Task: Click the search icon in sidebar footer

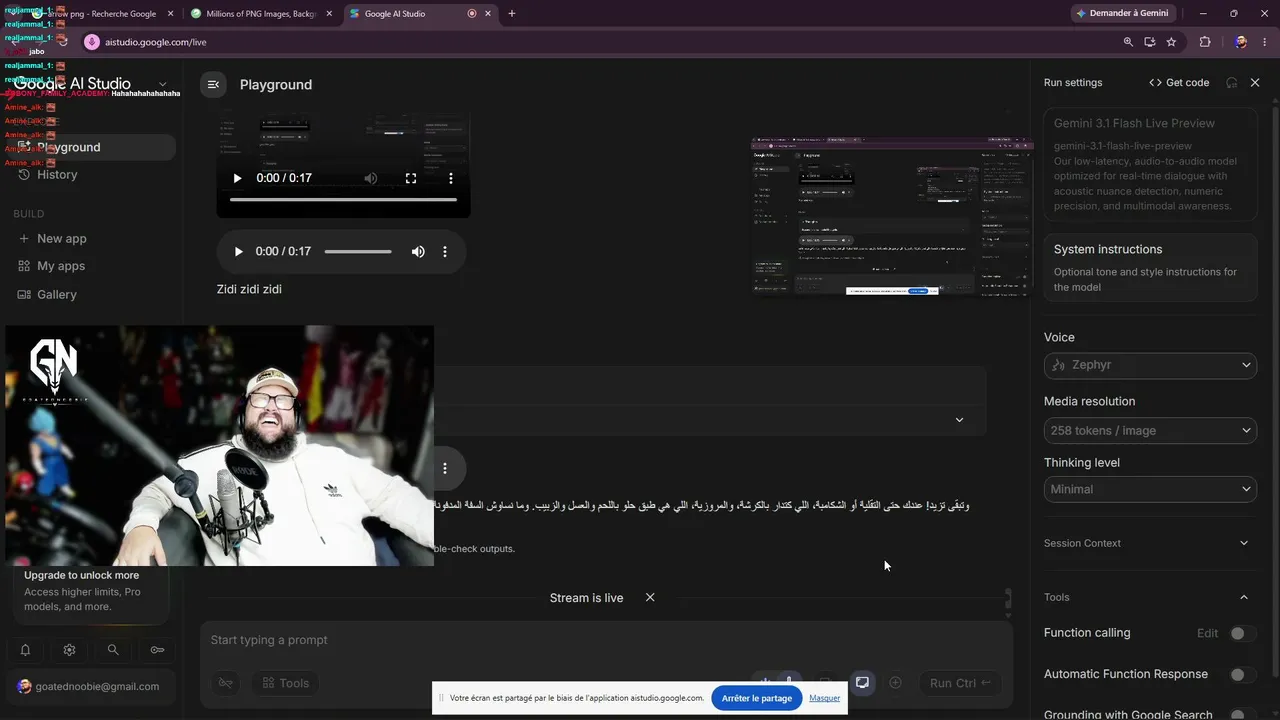Action: tap(113, 650)
